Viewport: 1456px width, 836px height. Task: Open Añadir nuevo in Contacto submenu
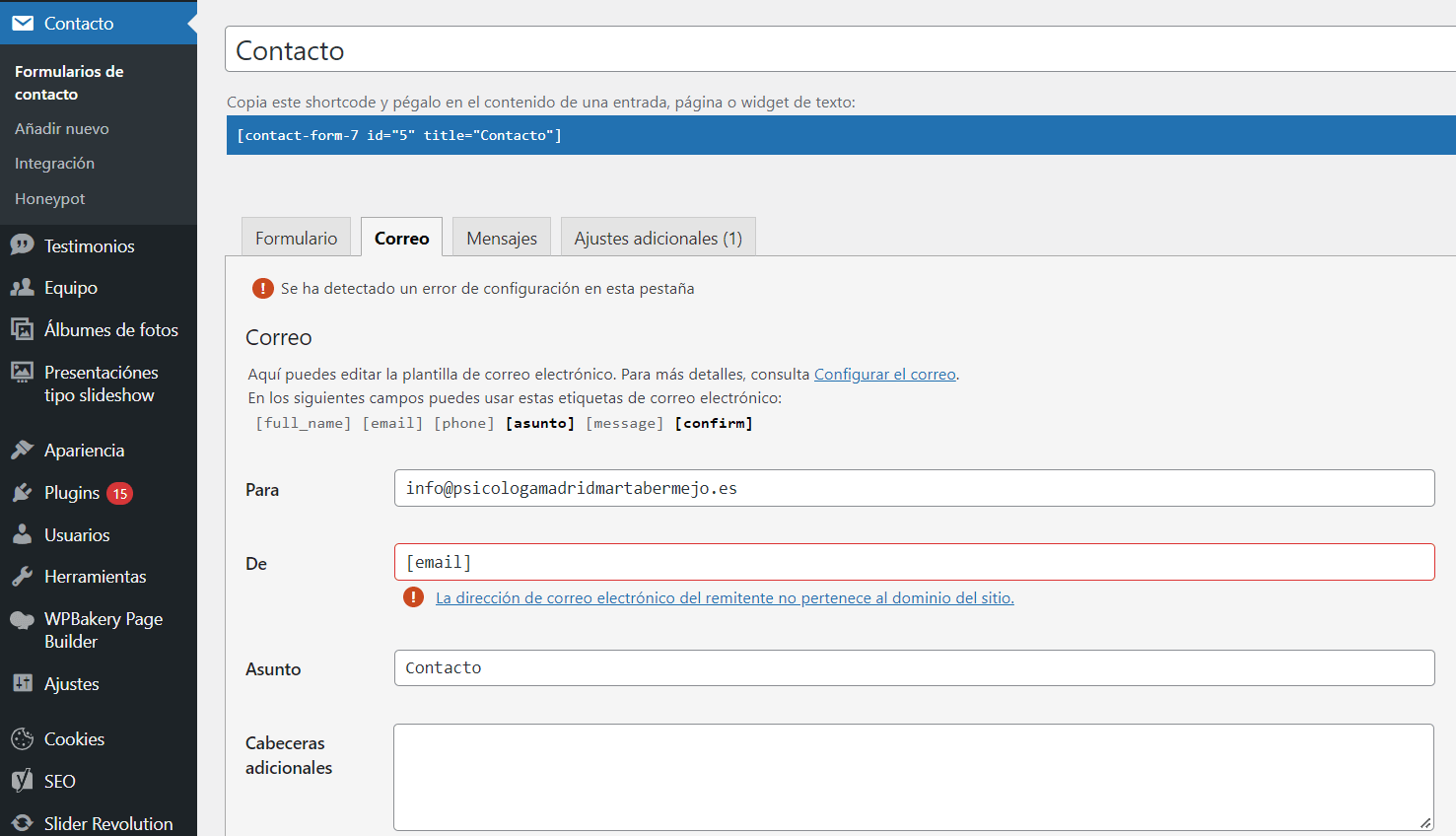pos(62,128)
